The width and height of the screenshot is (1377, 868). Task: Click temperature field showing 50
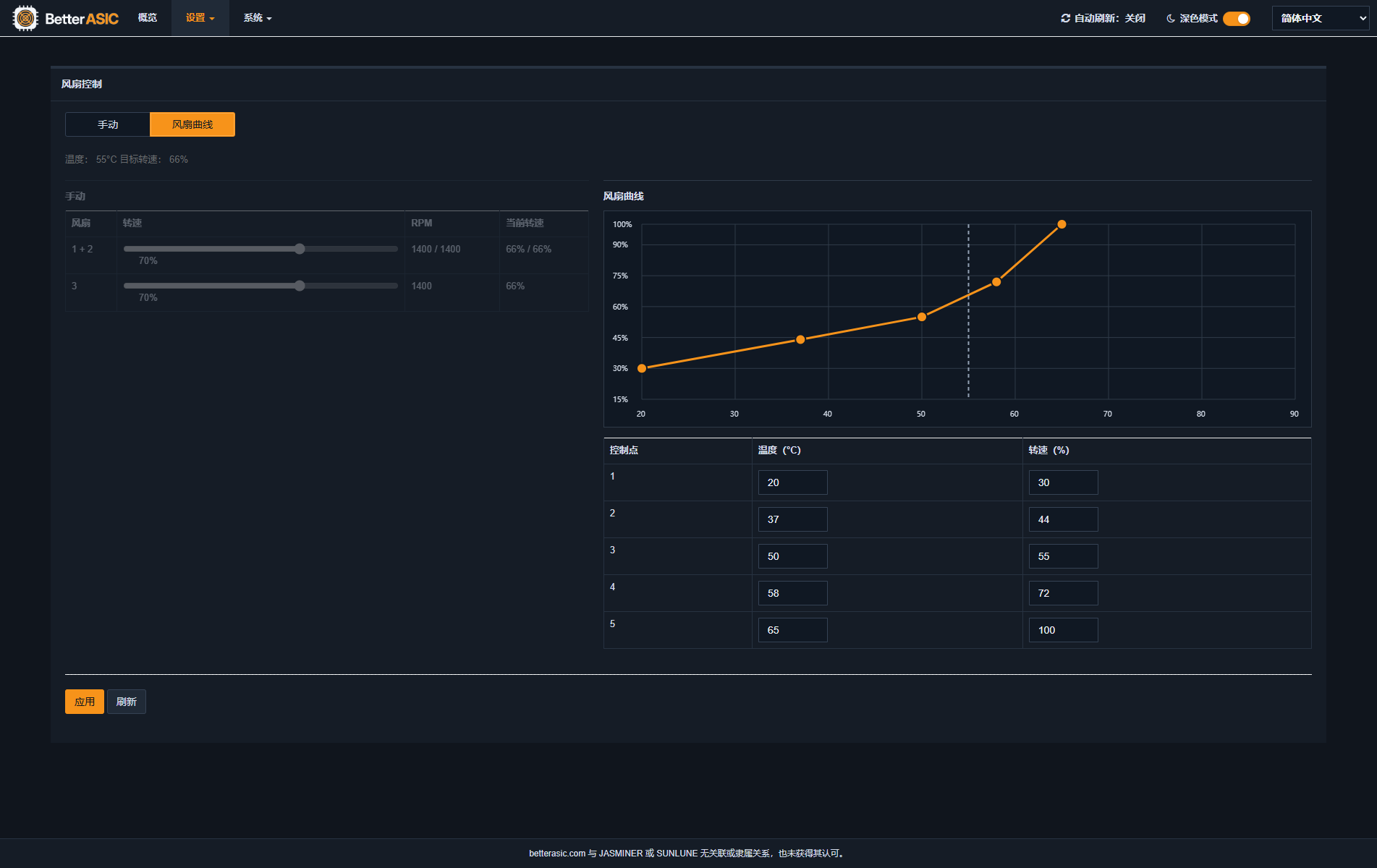pyautogui.click(x=792, y=556)
